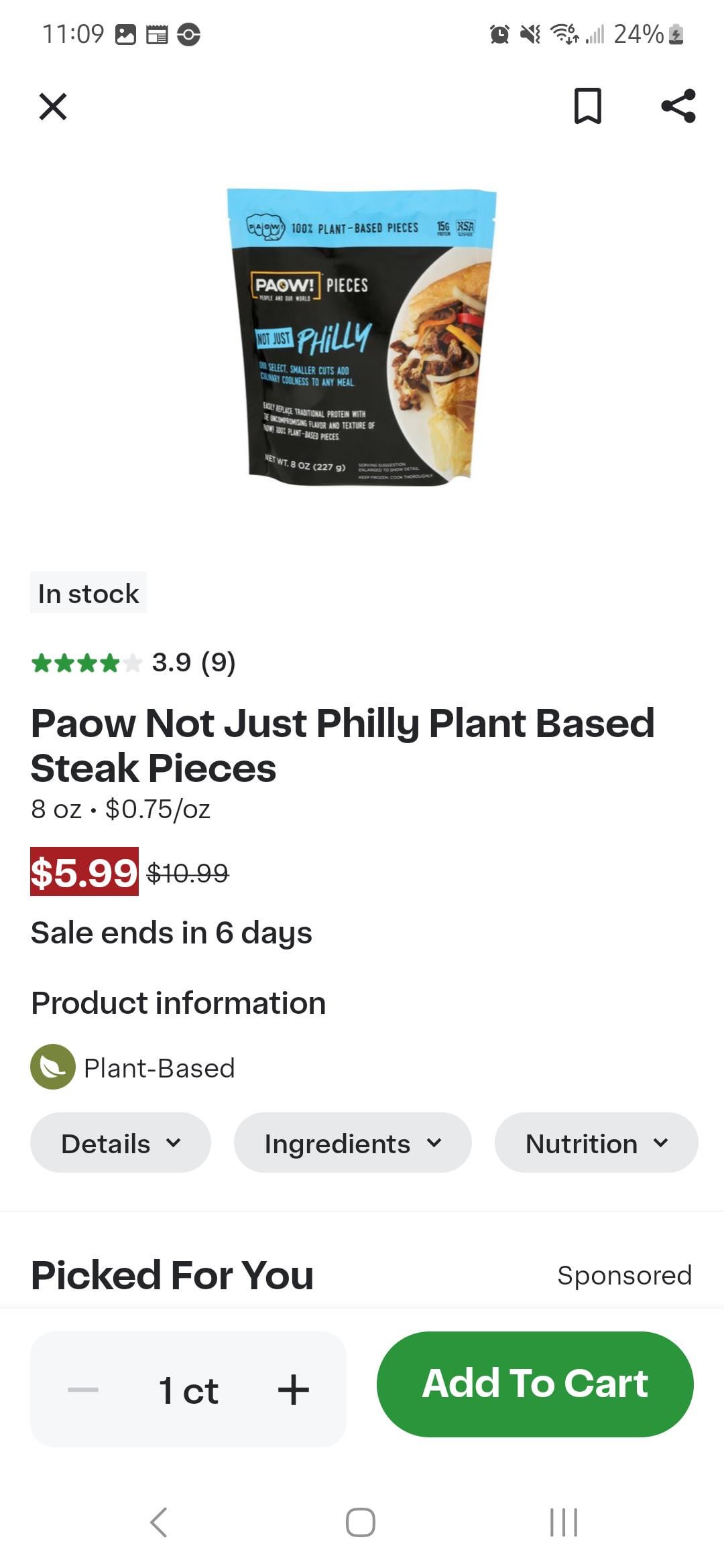Bookmark this product
This screenshot has width=724, height=1568.
[x=588, y=106]
